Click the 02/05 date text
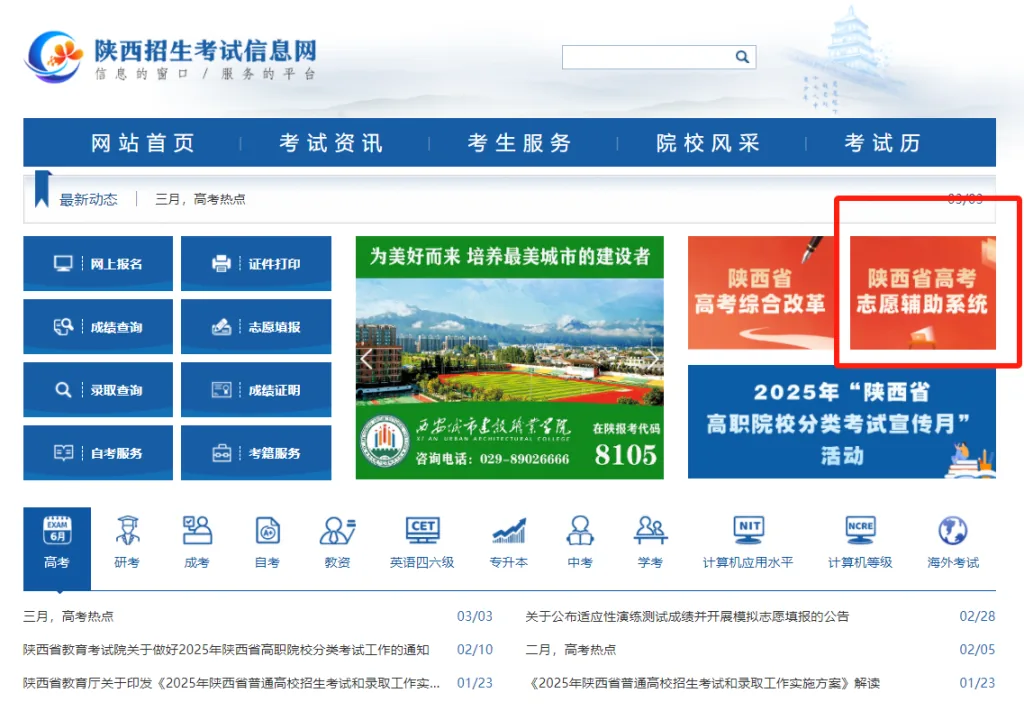The height and width of the screenshot is (711, 1024). point(977,649)
